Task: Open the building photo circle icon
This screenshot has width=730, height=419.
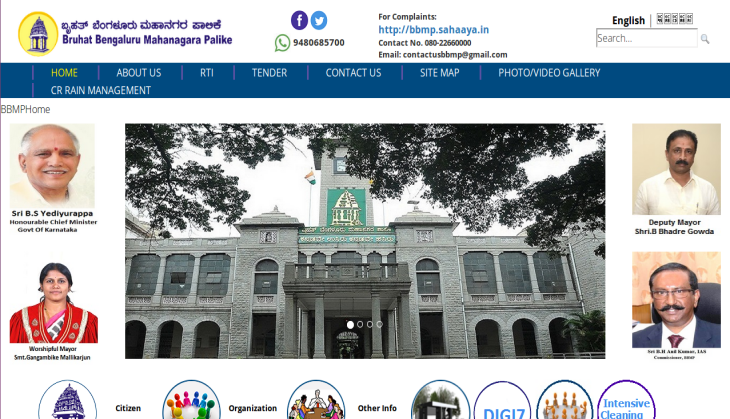Action: coord(440,400)
